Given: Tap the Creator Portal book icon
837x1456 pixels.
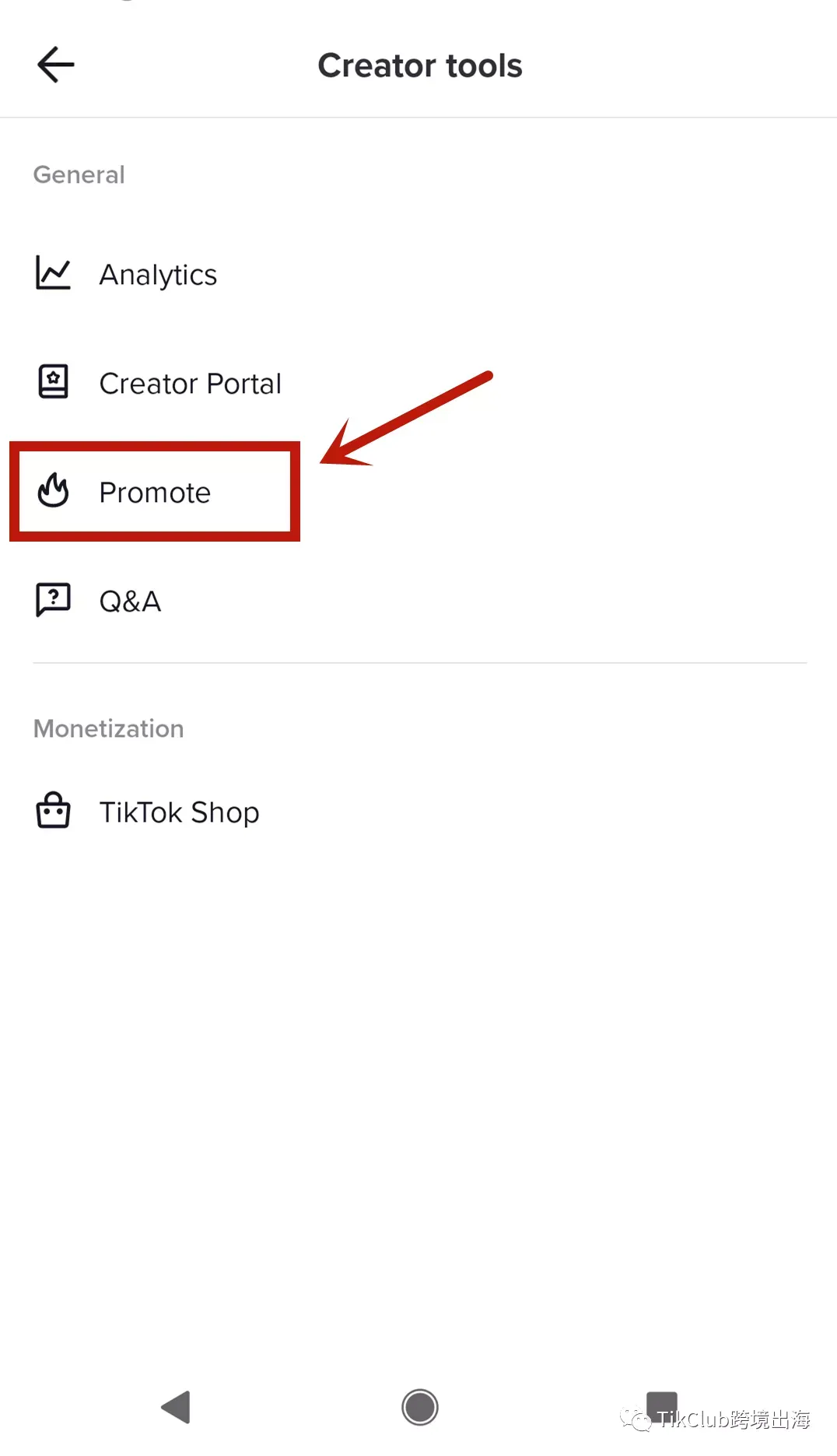Looking at the screenshot, I should [x=53, y=382].
